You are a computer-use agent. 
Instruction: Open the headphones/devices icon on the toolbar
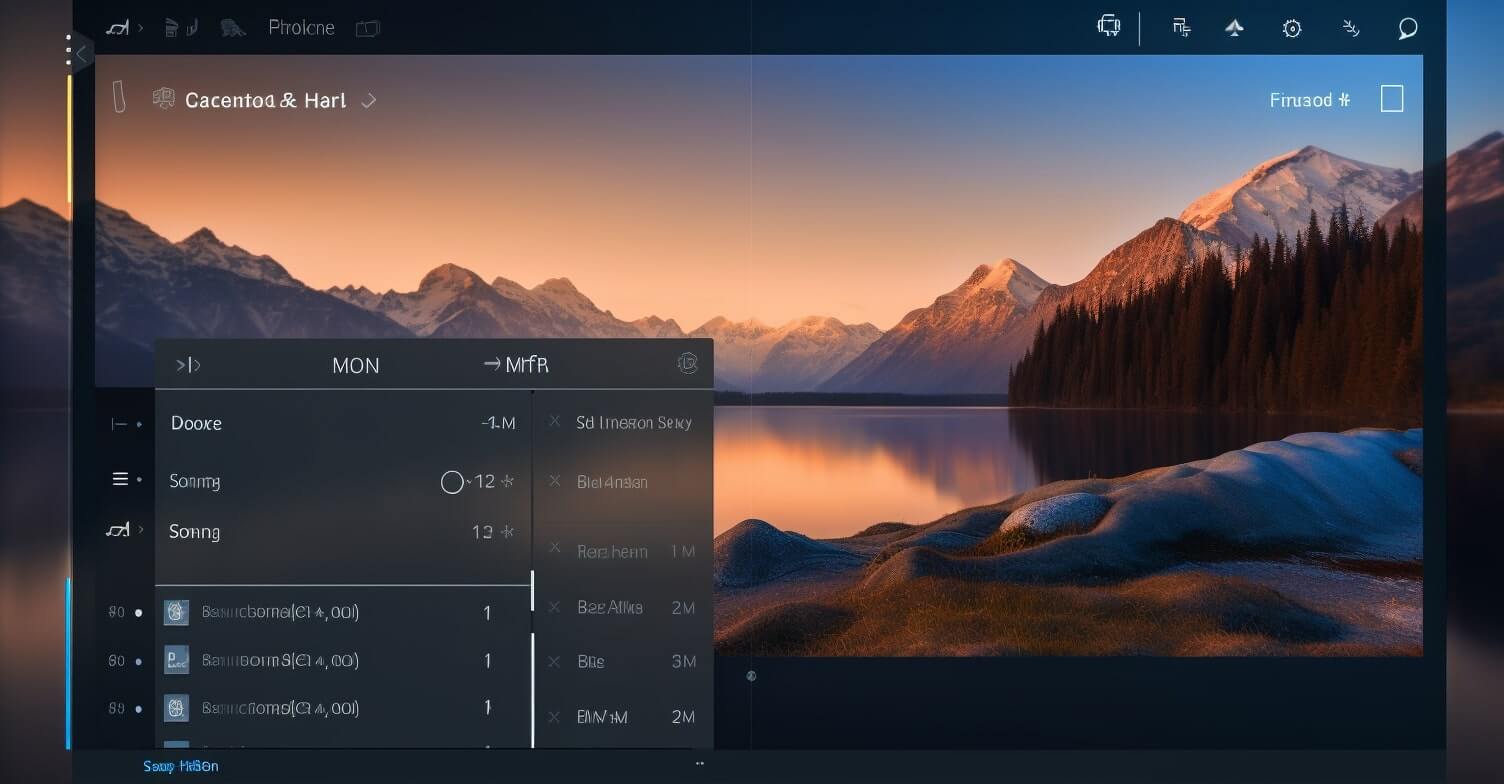tap(1108, 27)
